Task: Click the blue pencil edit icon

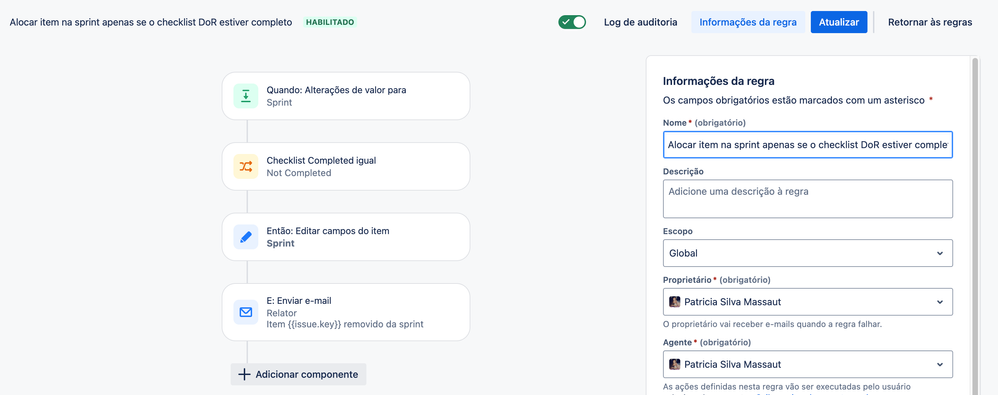Action: [246, 237]
